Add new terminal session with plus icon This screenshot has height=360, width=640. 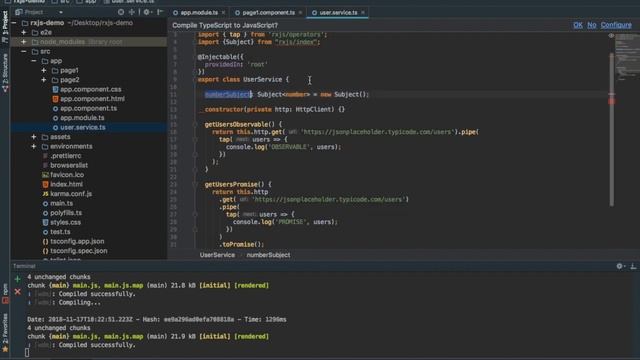[x=17, y=279]
